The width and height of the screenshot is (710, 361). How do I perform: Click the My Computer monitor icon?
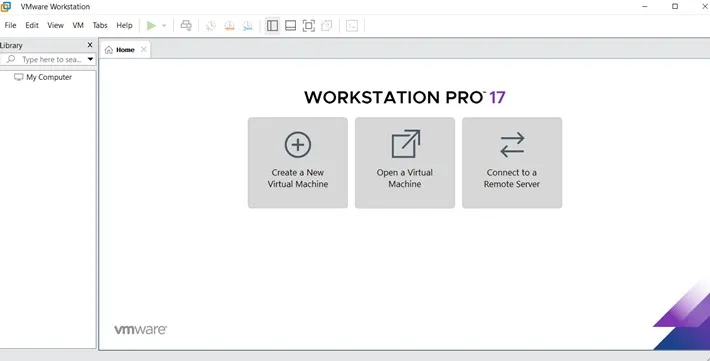click(x=19, y=77)
